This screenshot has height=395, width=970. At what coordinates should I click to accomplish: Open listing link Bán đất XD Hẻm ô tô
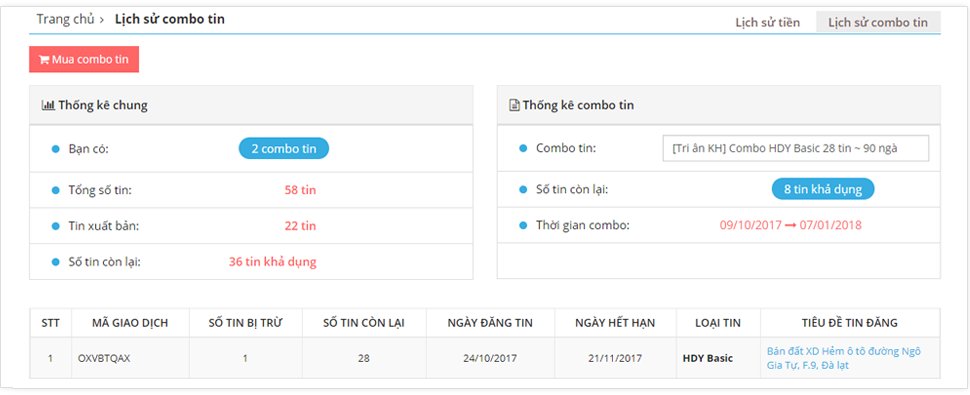[844, 358]
